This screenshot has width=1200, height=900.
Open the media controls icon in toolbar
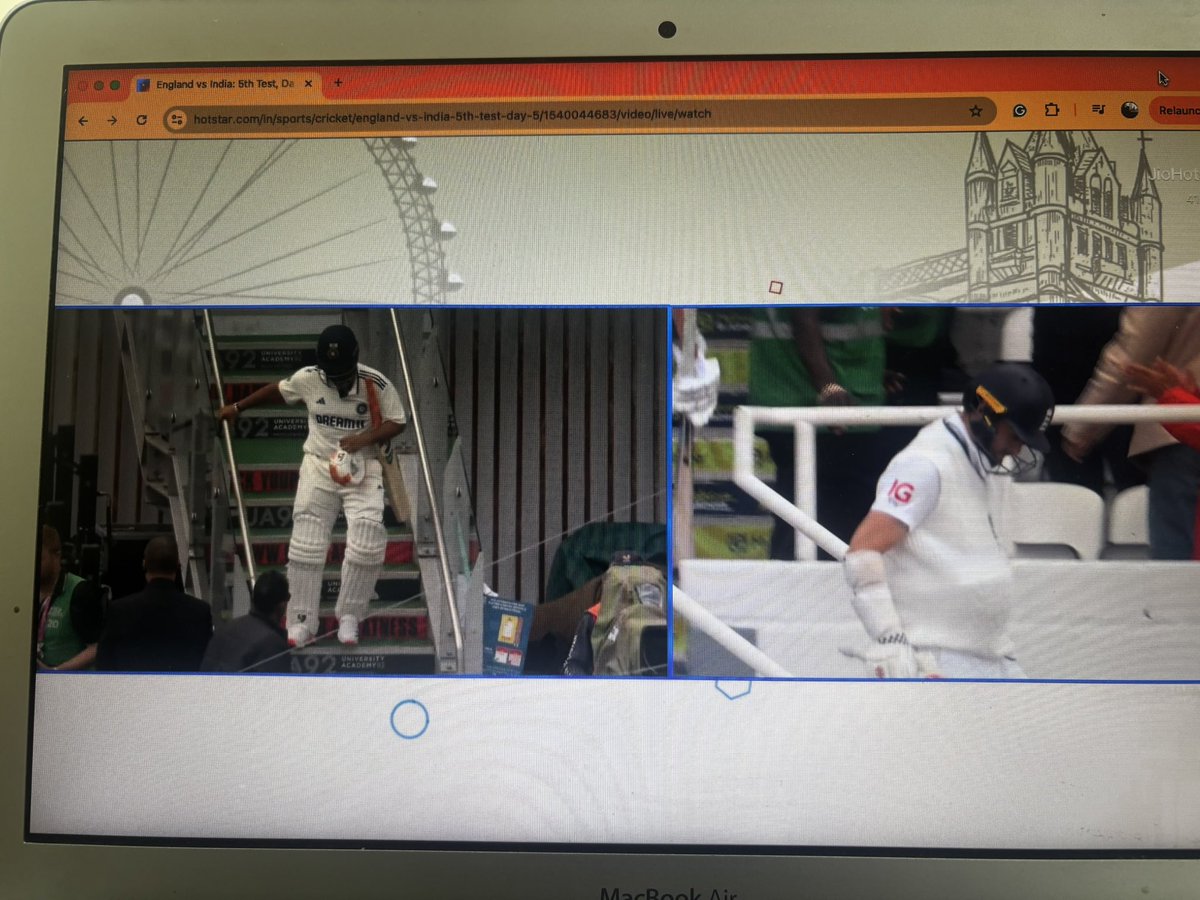[1098, 110]
